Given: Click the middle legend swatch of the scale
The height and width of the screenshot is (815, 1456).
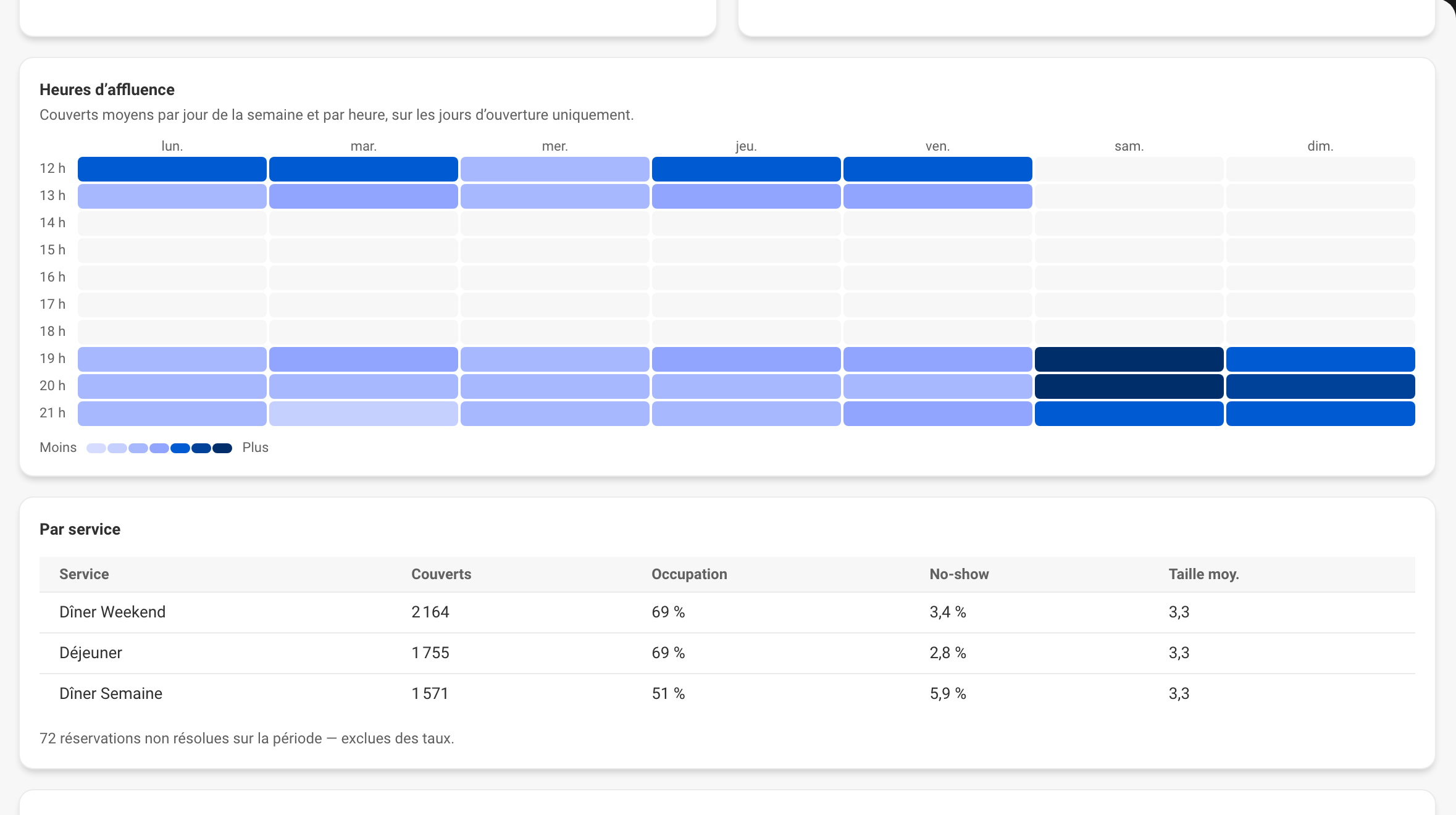Looking at the screenshot, I should click(159, 448).
